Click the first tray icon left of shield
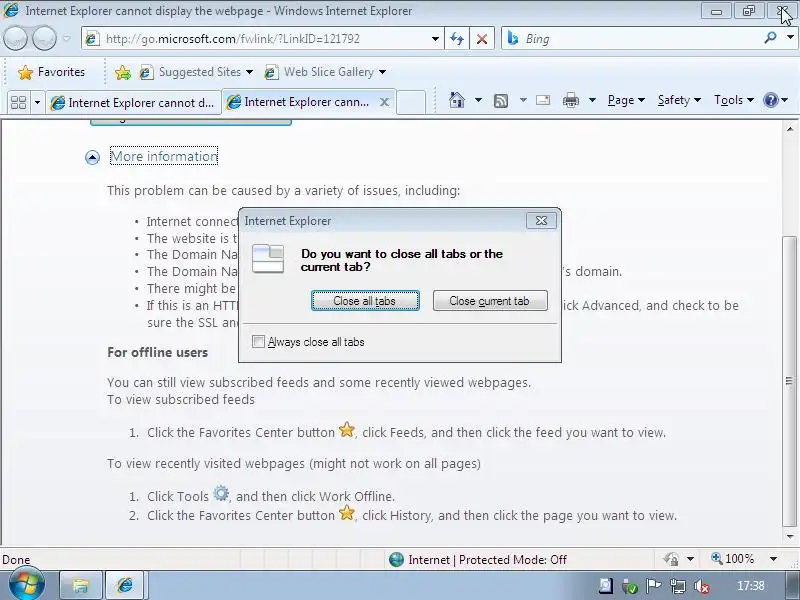 (606, 586)
